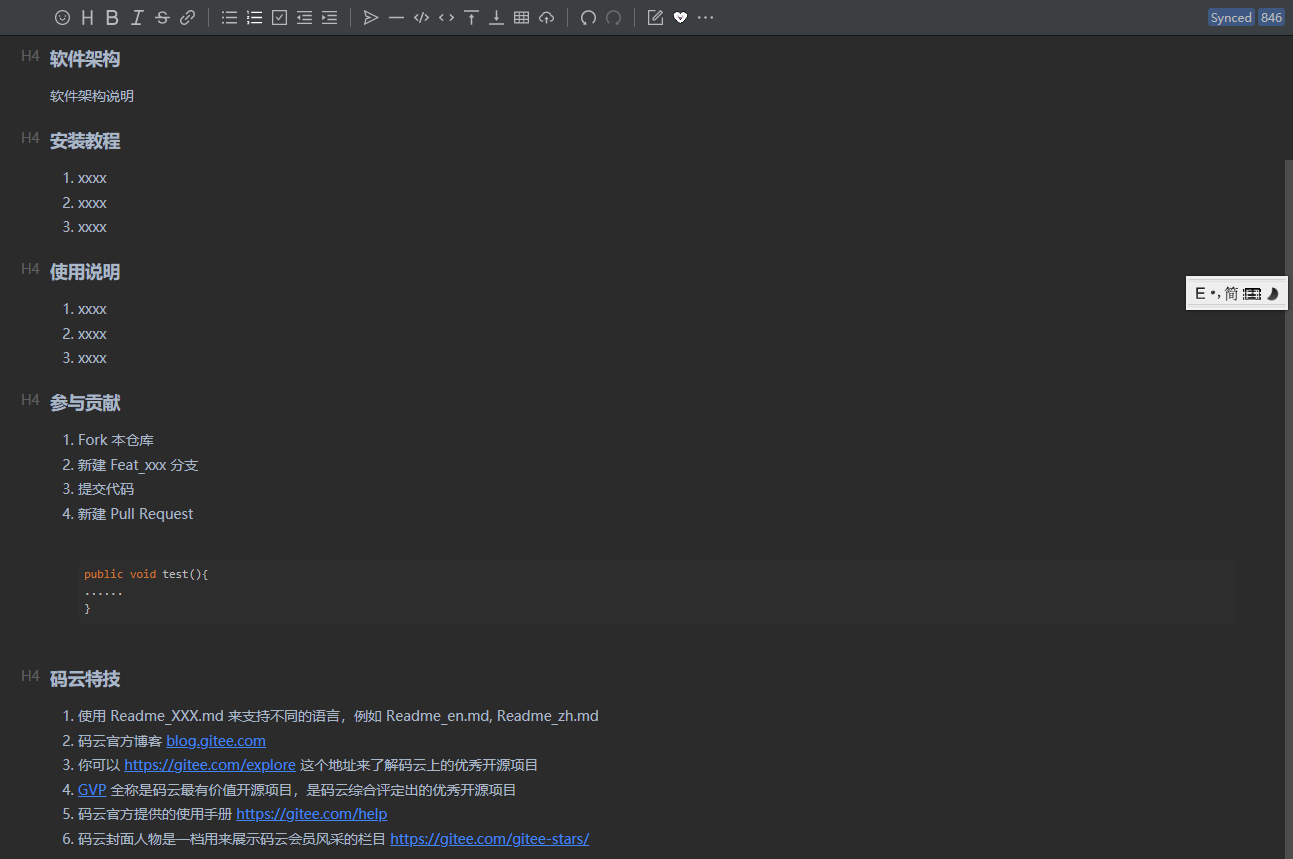Apply strikethrough formatting

point(162,17)
